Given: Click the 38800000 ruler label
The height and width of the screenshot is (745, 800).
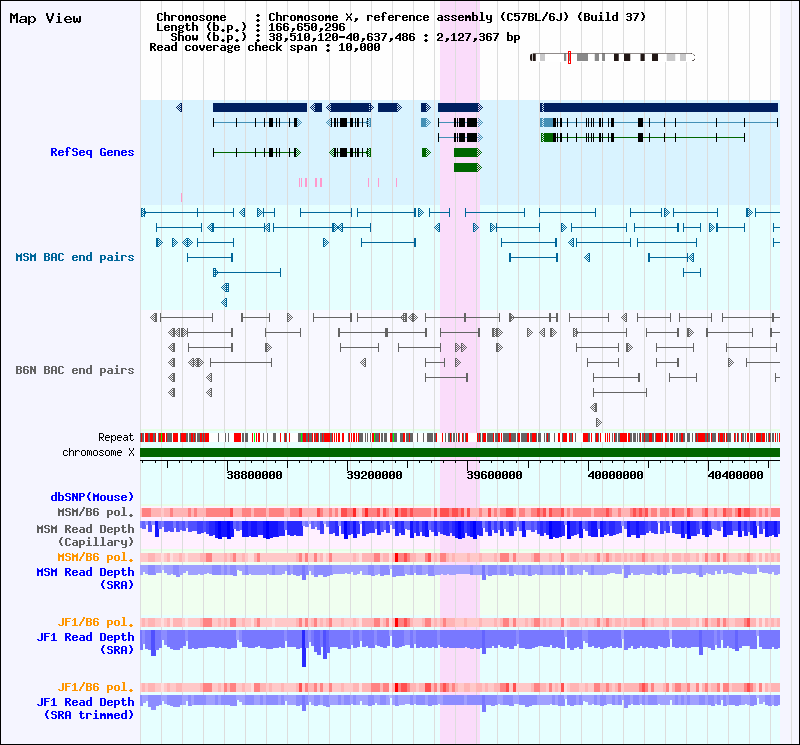Looking at the screenshot, I should (254, 475).
